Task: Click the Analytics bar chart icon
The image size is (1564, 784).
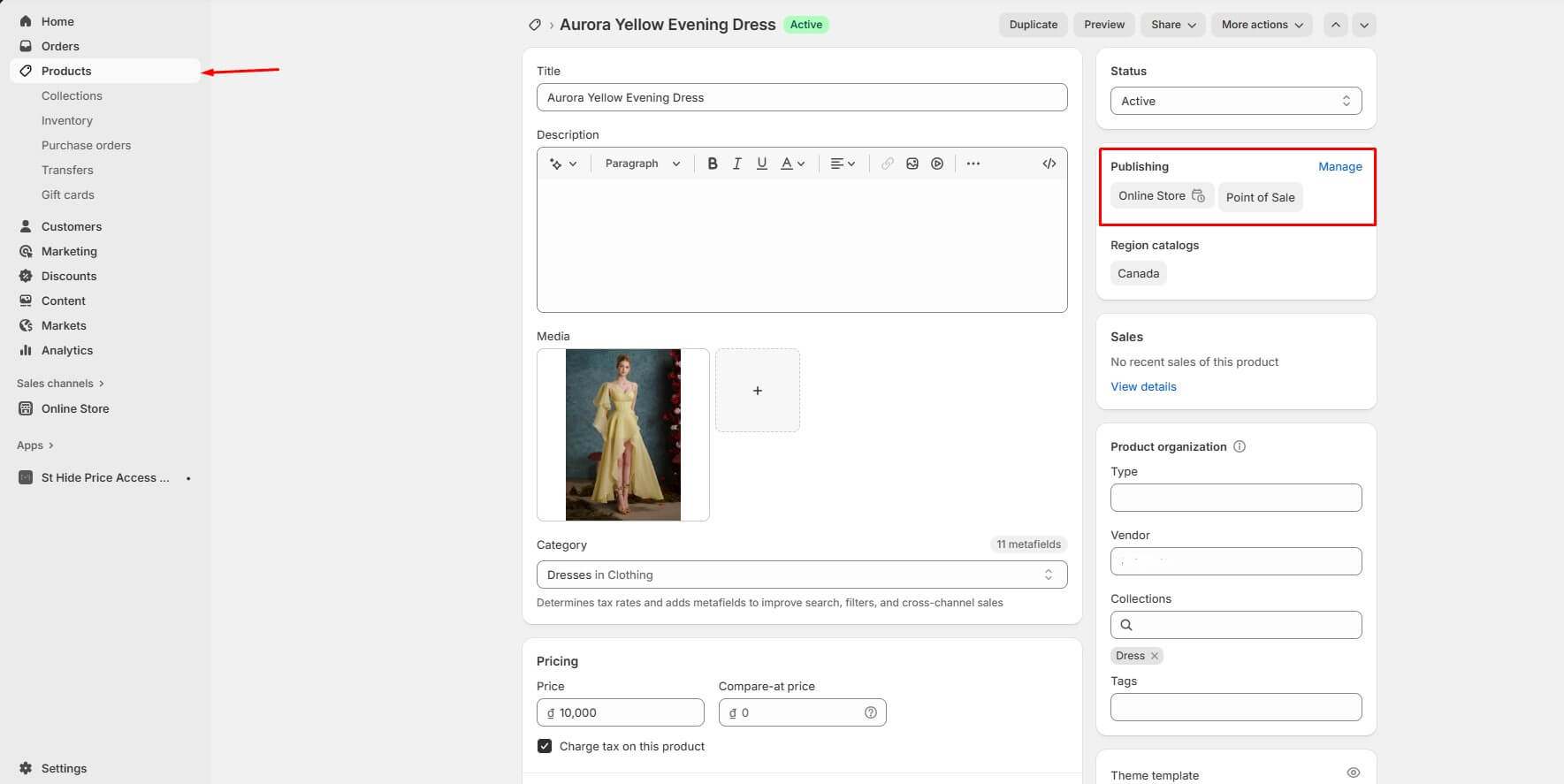Action: point(26,350)
